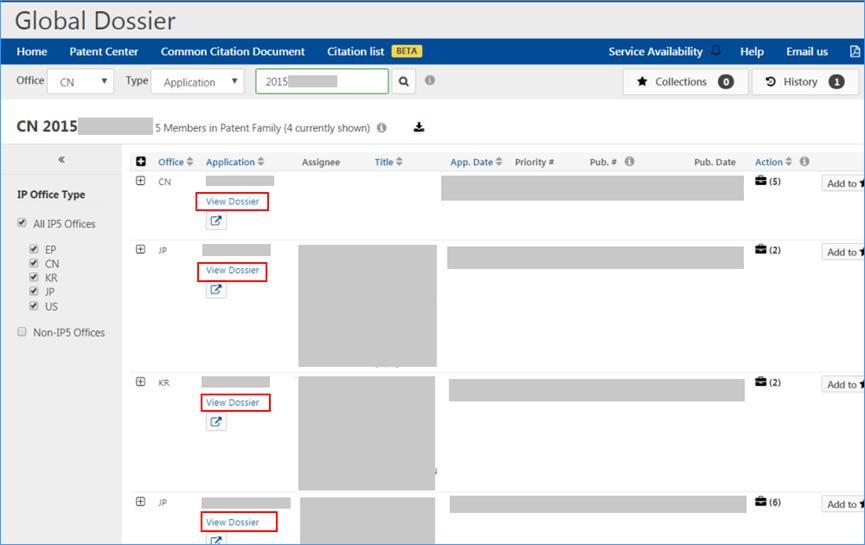Screen dimensions: 865x545
Task: Open the Collections button
Action: 685,82
